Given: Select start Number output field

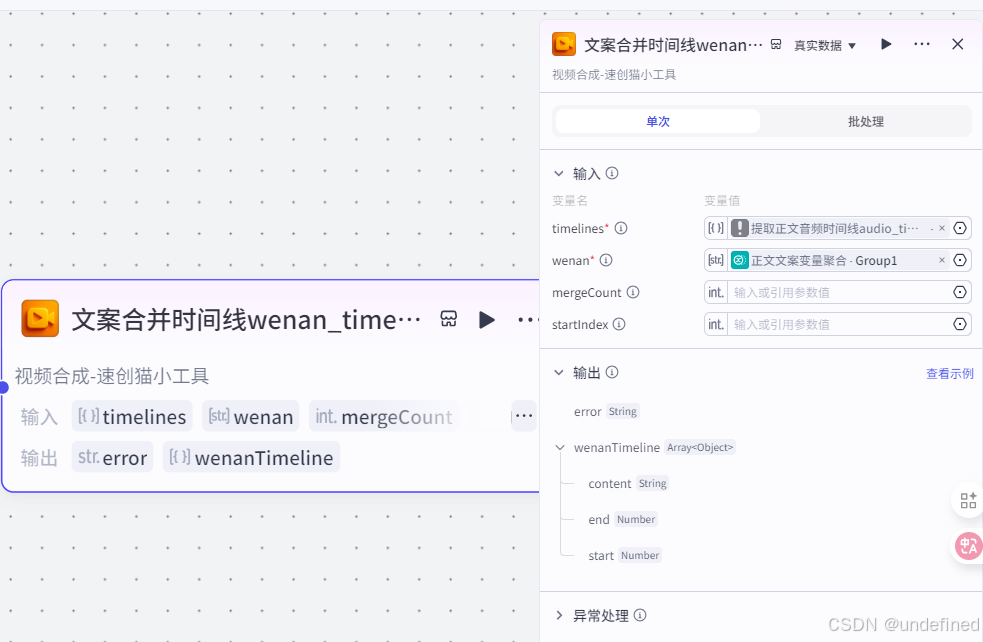Looking at the screenshot, I should 624,555.
